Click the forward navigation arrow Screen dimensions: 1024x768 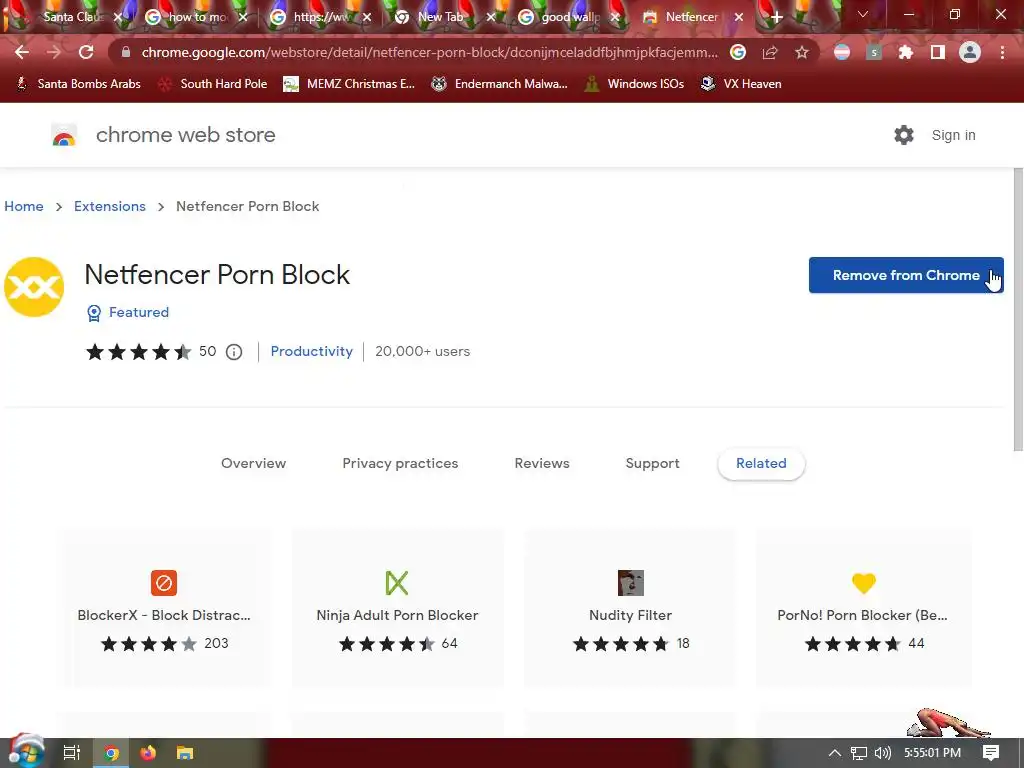54,52
